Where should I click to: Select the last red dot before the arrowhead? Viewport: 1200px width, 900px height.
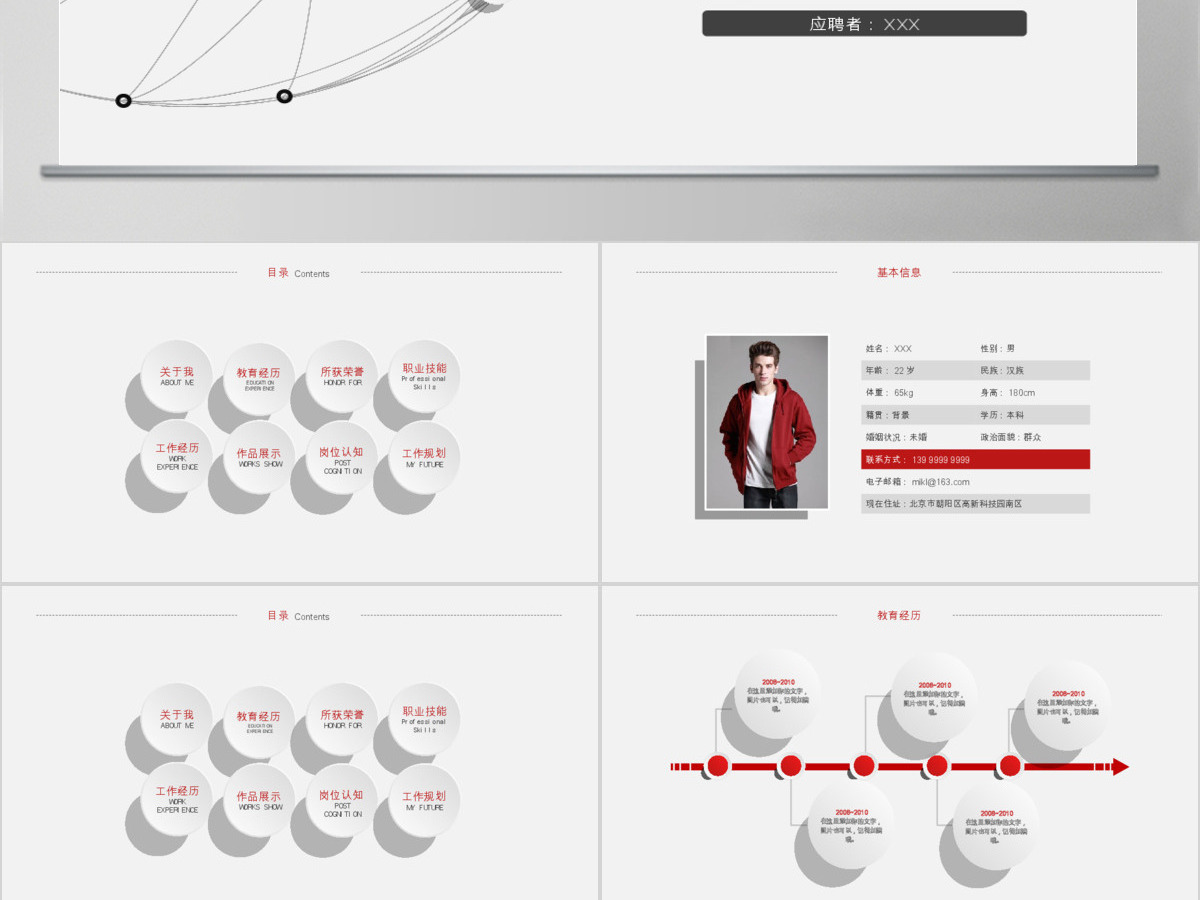(x=1010, y=766)
